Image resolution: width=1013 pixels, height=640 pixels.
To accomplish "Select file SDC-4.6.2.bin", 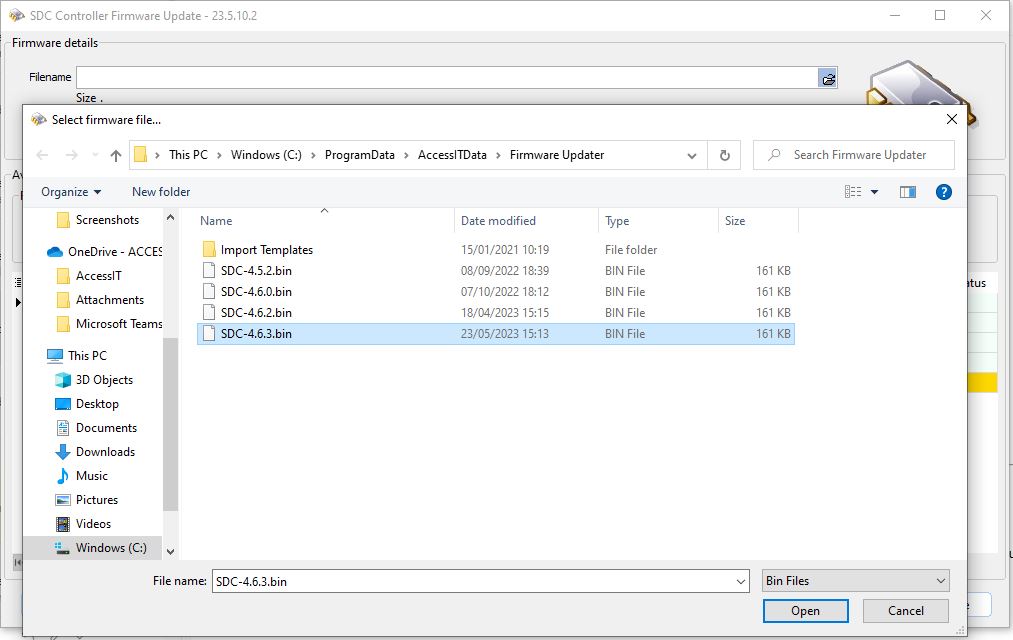I will (x=256, y=313).
